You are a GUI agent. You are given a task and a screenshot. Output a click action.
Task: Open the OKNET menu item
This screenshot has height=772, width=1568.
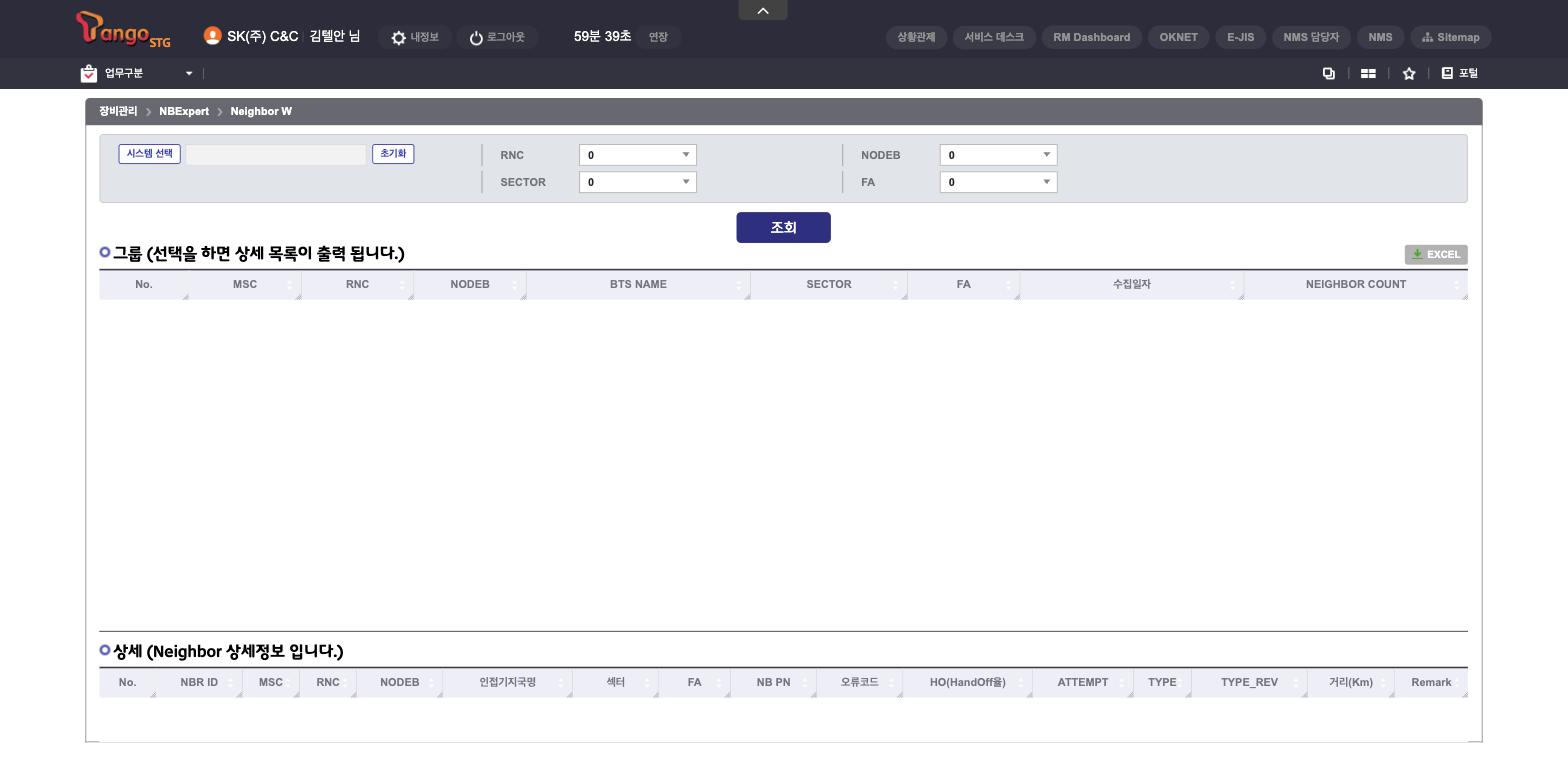tap(1178, 37)
